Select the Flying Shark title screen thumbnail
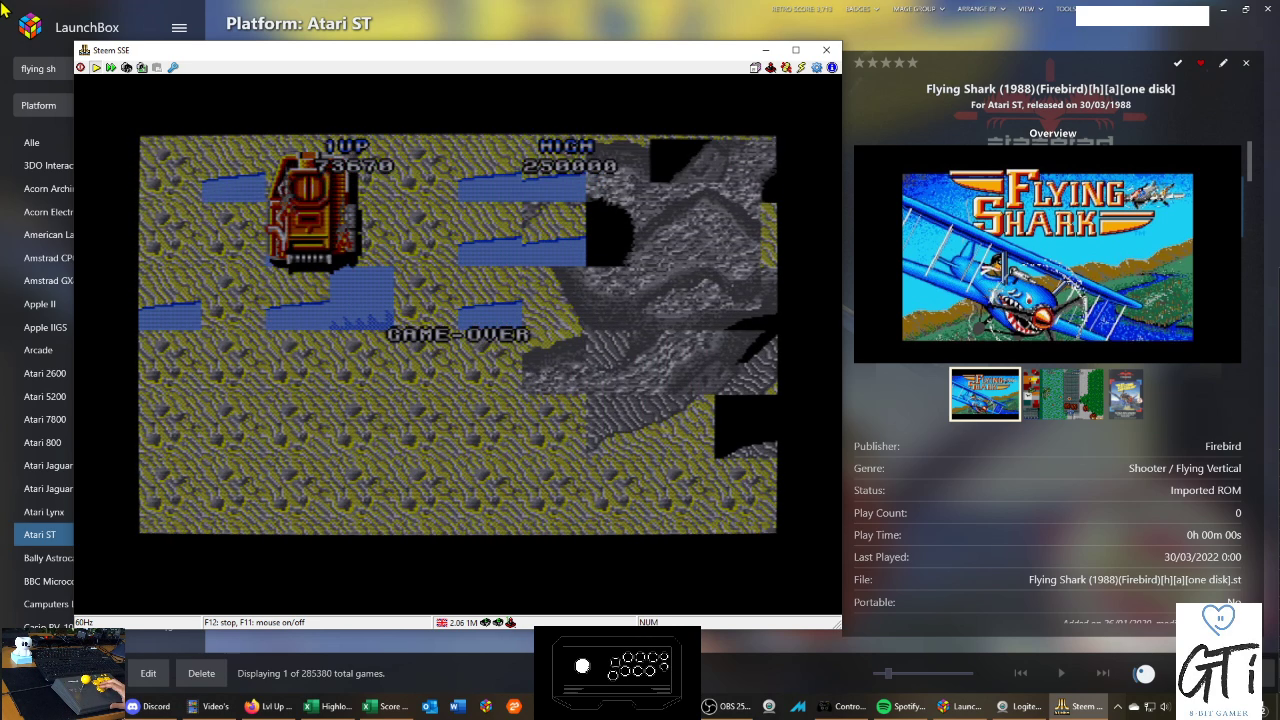Viewport: 1280px width, 720px height. (985, 394)
